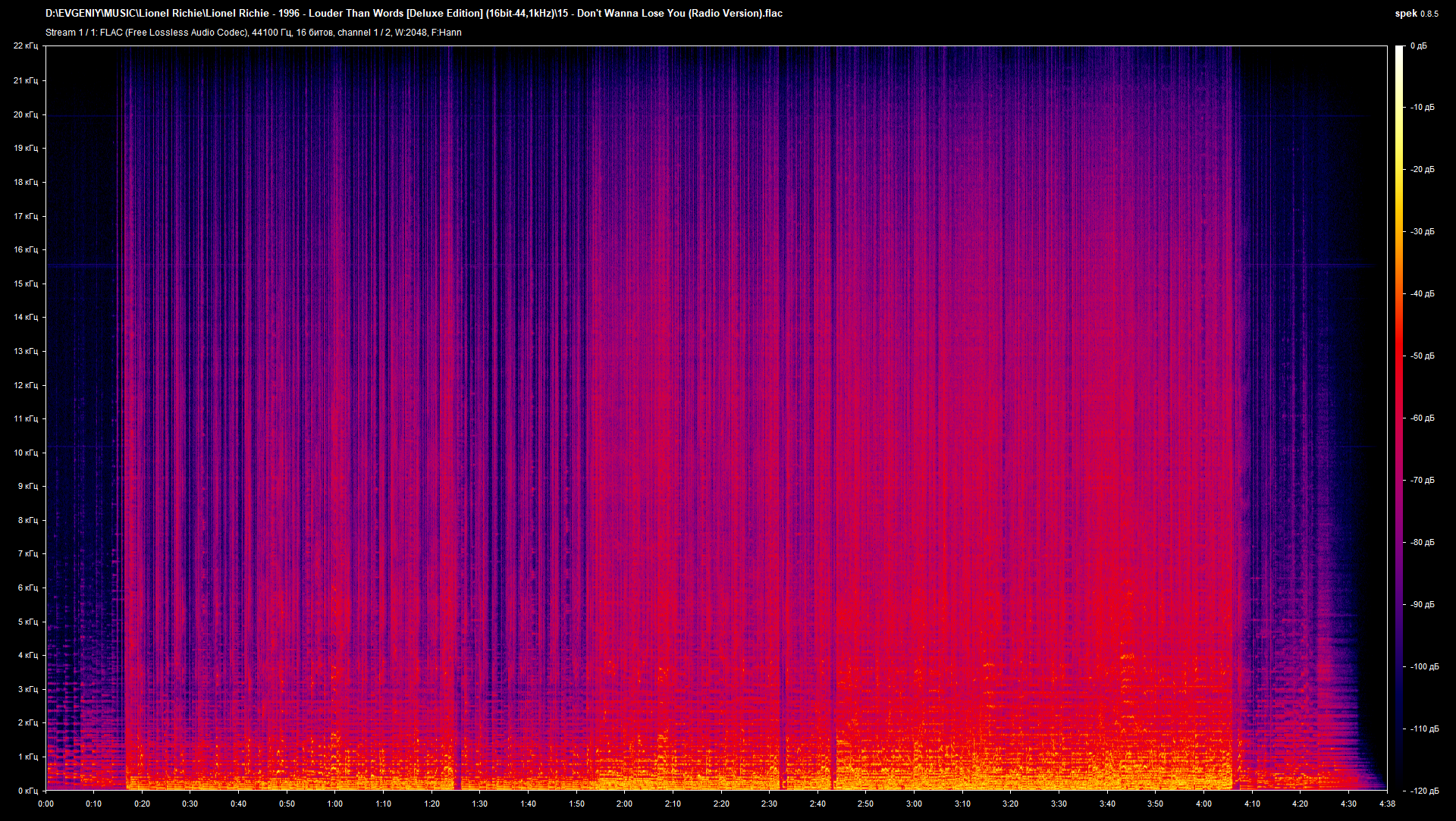Click the '16 кГц' frequency label
This screenshot has width=1456, height=821.
click(x=26, y=249)
